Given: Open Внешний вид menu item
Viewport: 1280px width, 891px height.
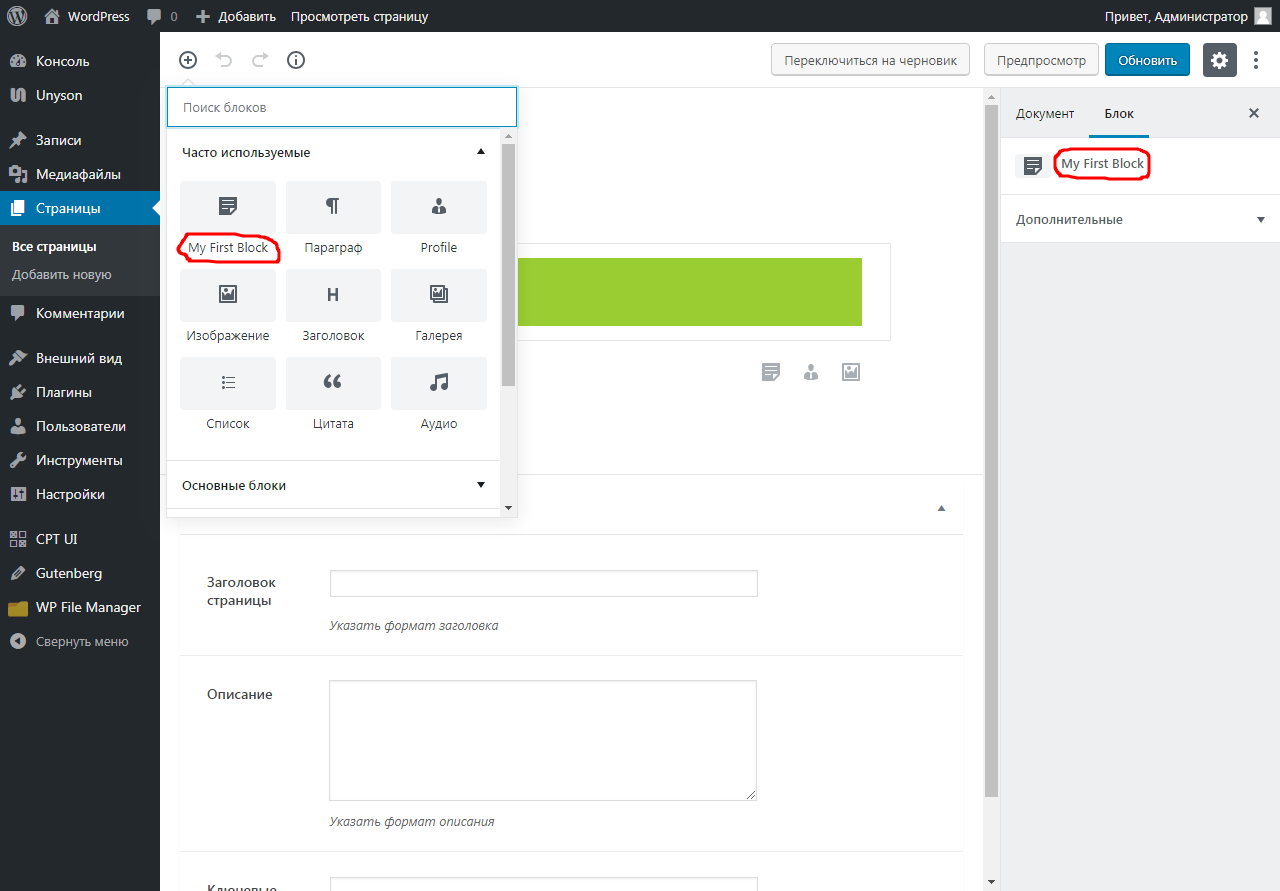Looking at the screenshot, I should coord(80,358).
